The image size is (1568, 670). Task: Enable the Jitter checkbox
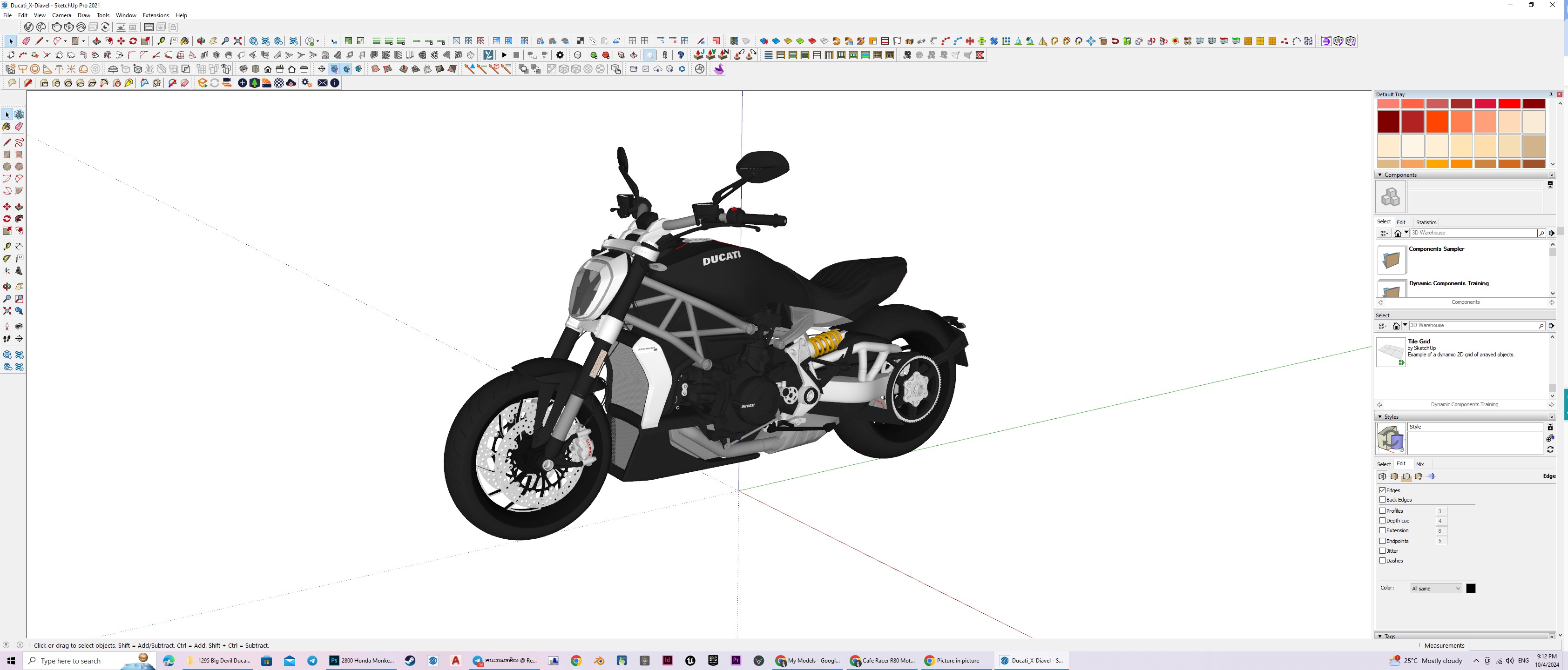coord(1382,551)
